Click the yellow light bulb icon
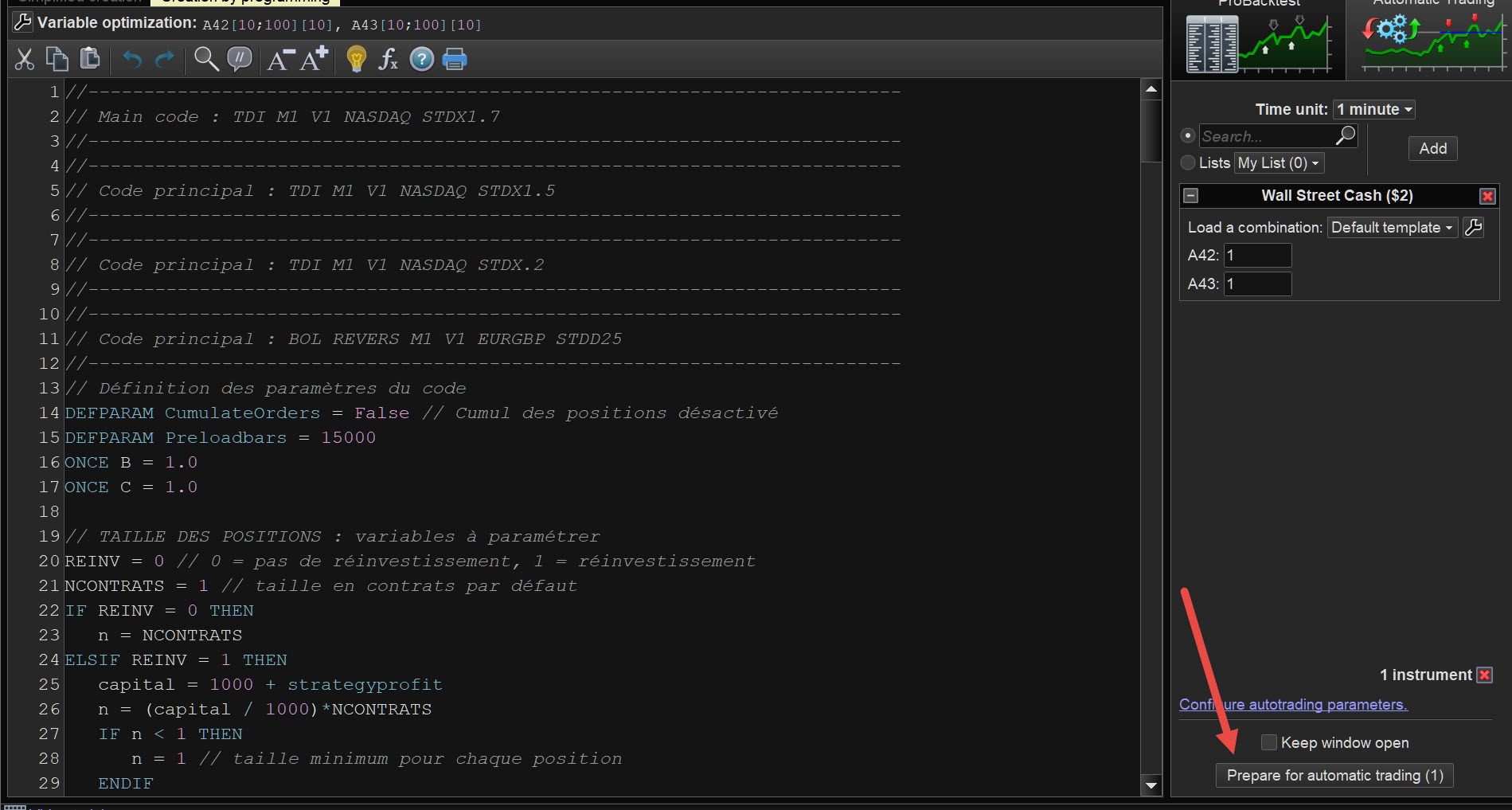The width and height of the screenshot is (1512, 810). point(357,59)
